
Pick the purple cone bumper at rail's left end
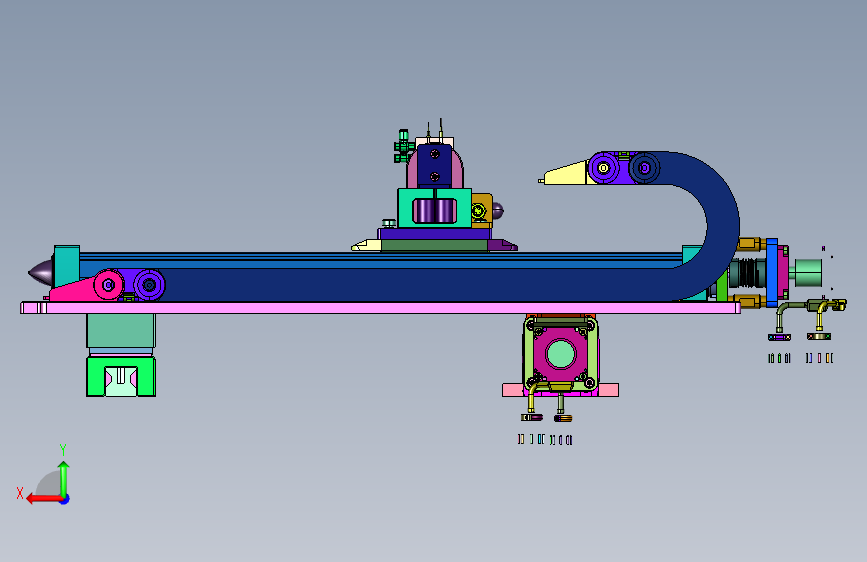coord(40,272)
